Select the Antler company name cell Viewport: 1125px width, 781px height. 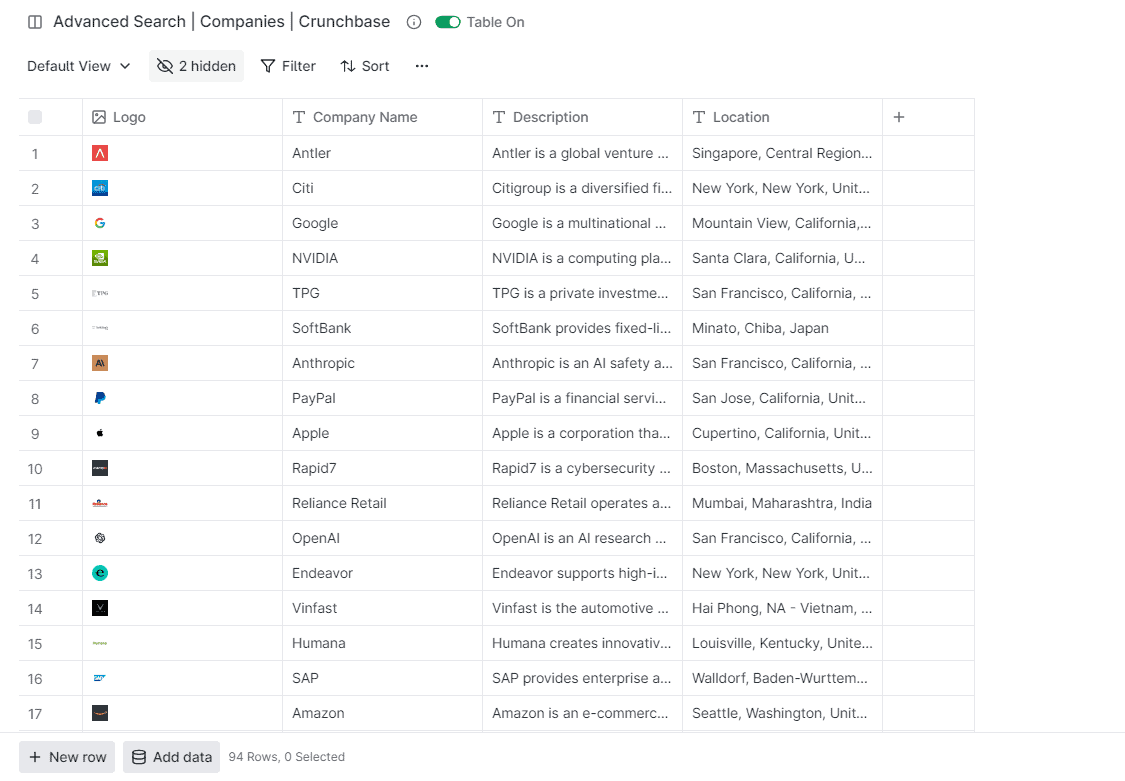point(382,153)
